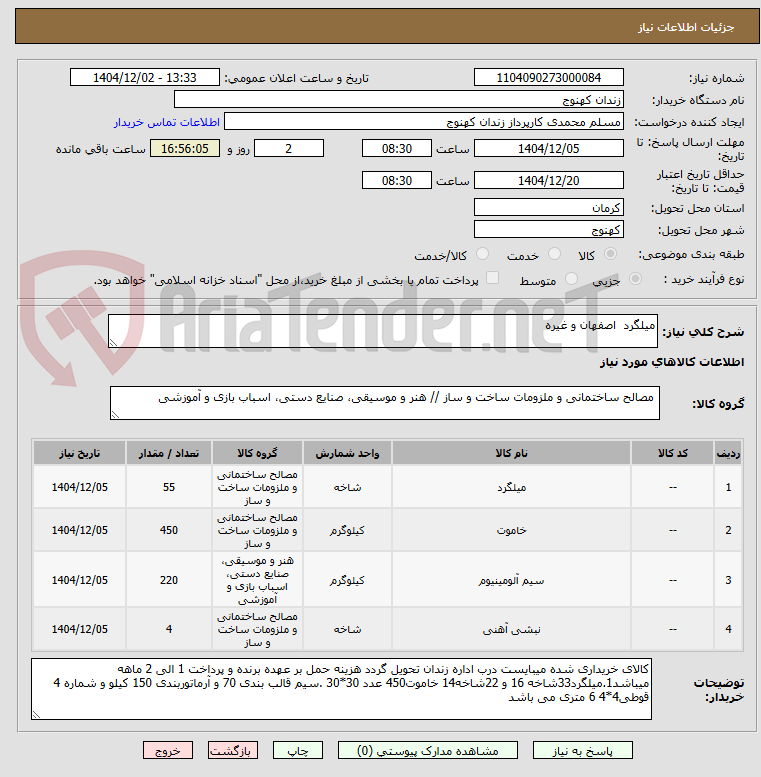Click unit شاخه in the میلگرد row
This screenshot has width=761, height=777.
(x=347, y=487)
